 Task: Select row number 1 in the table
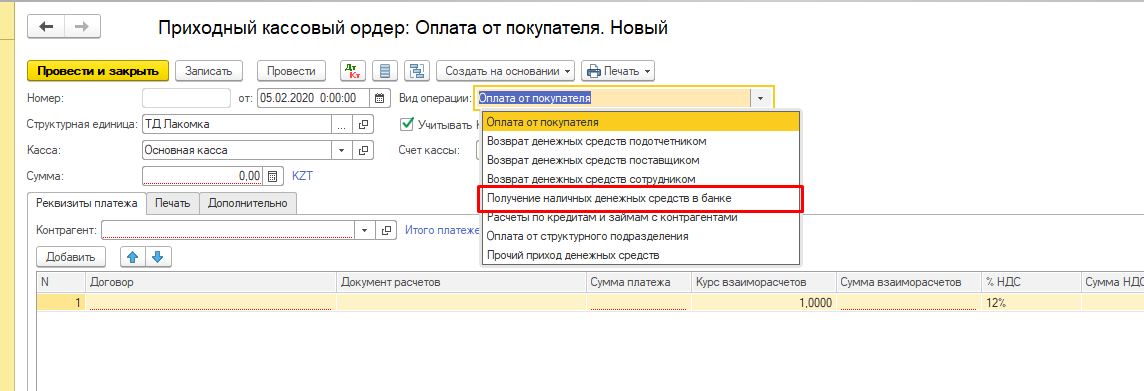point(61,302)
